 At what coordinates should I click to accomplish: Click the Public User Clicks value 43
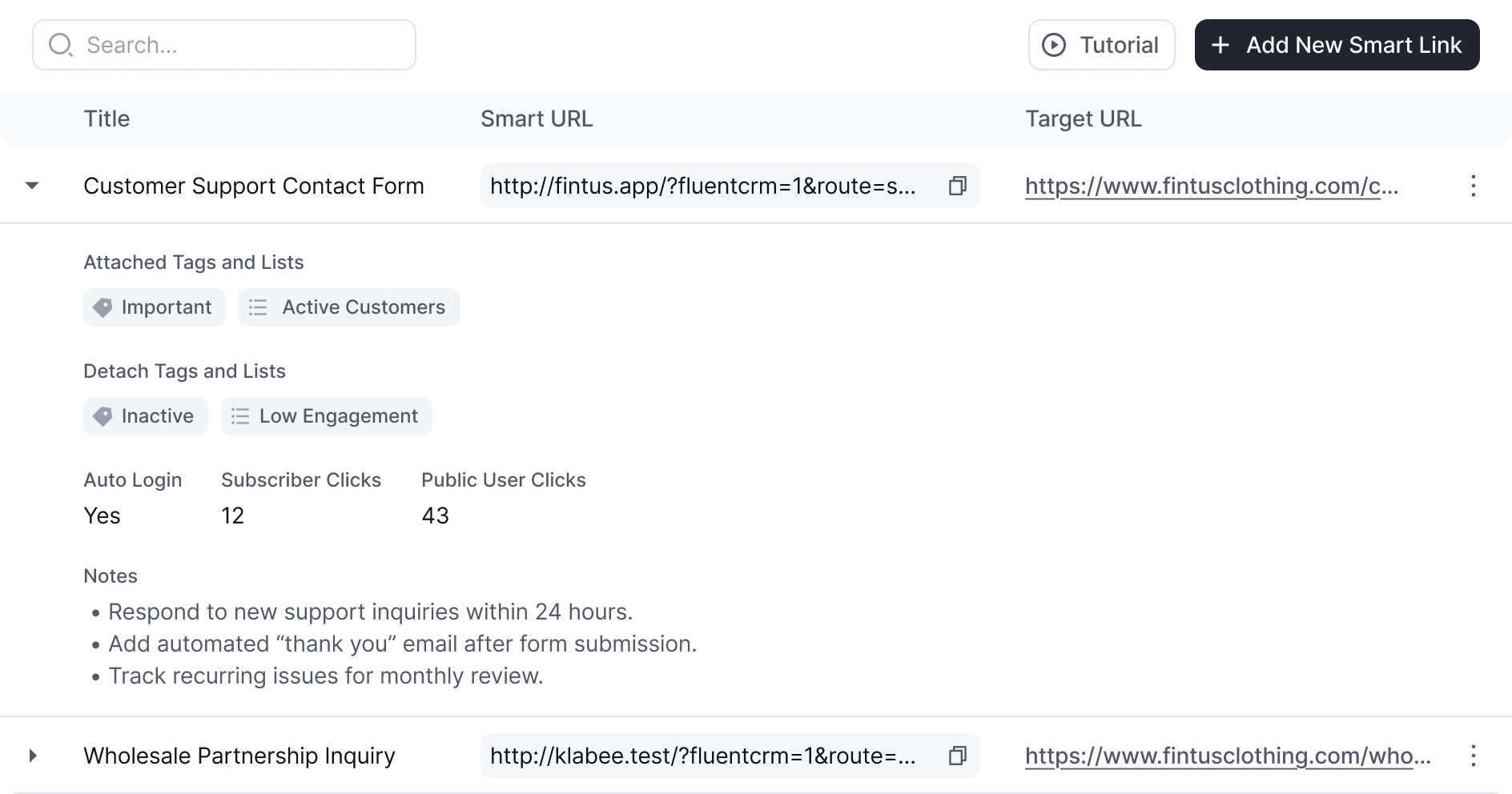point(435,515)
